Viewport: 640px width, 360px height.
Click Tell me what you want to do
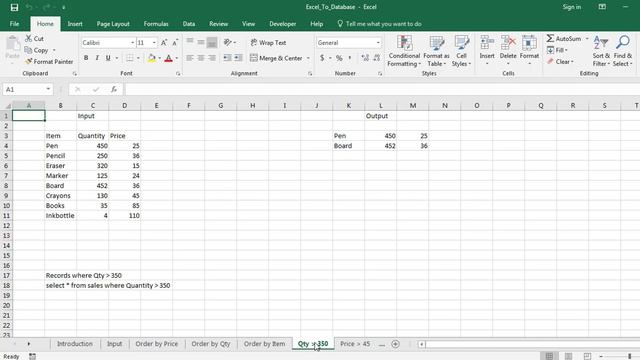(x=380, y=24)
